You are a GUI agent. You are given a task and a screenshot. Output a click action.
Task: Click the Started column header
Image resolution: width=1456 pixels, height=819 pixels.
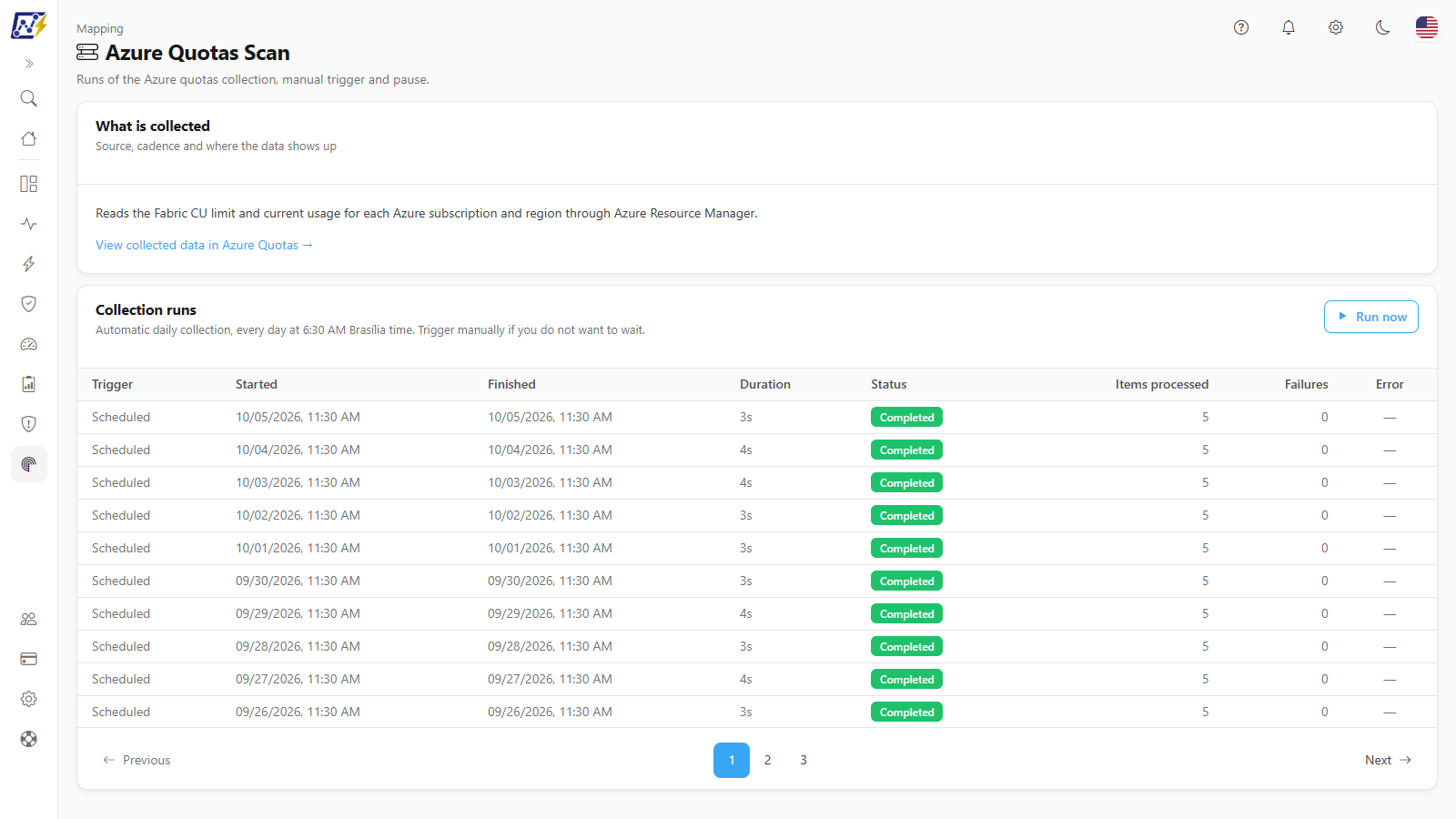point(257,384)
